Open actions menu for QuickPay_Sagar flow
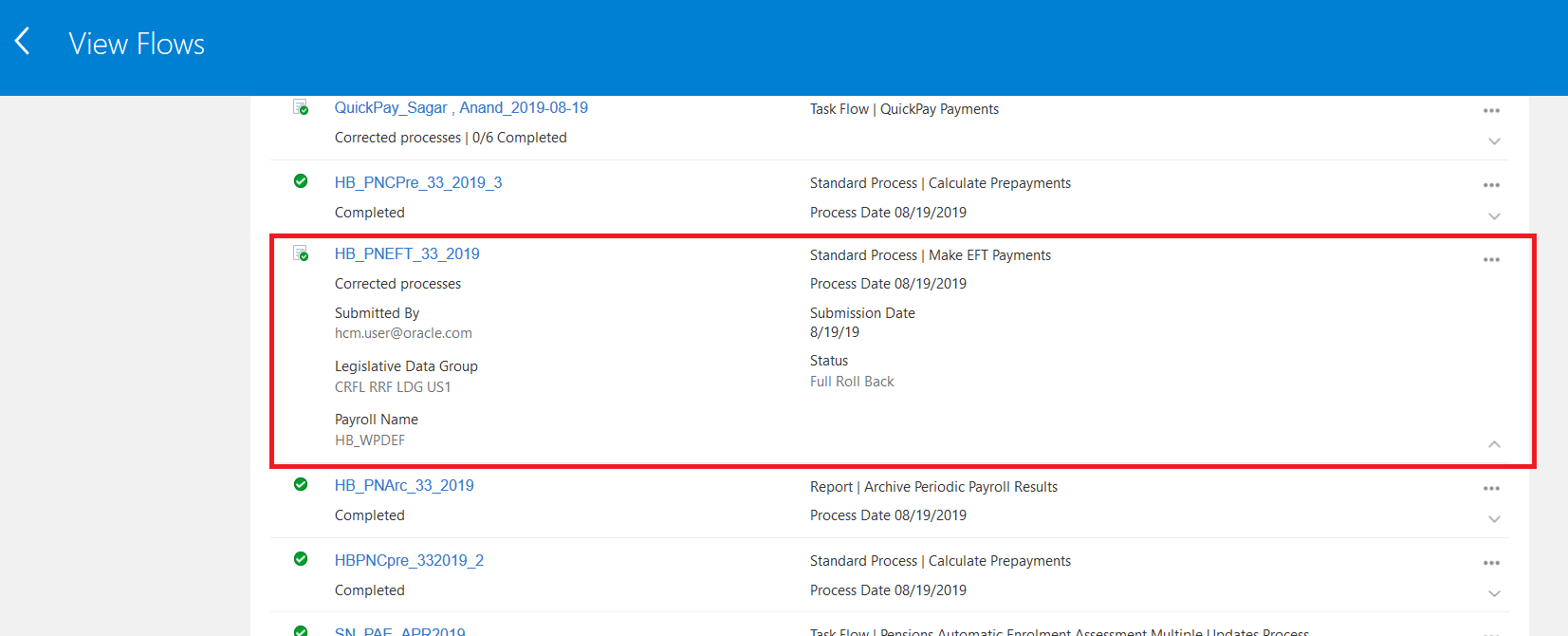Screen dimensions: 1568x636 [1491, 111]
